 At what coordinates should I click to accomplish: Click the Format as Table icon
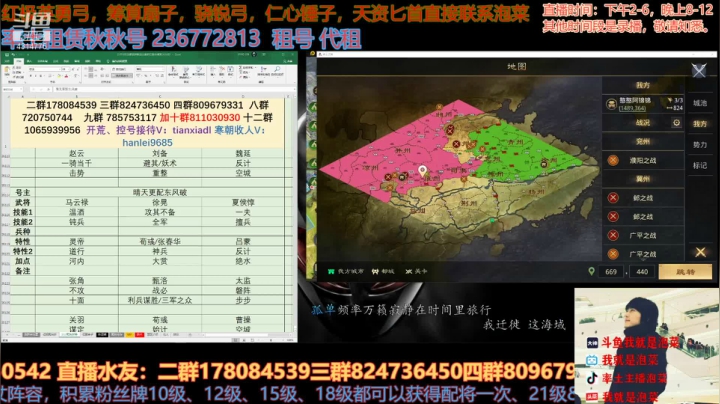tap(186, 71)
